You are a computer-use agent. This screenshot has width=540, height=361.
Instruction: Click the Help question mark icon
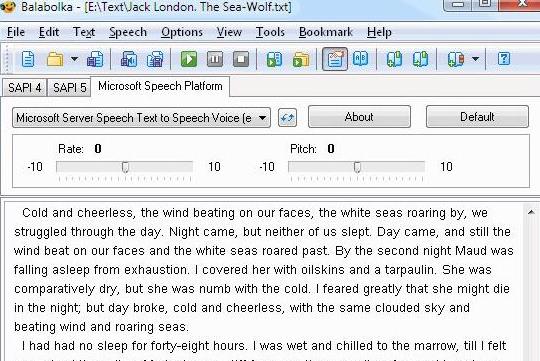click(x=503, y=59)
